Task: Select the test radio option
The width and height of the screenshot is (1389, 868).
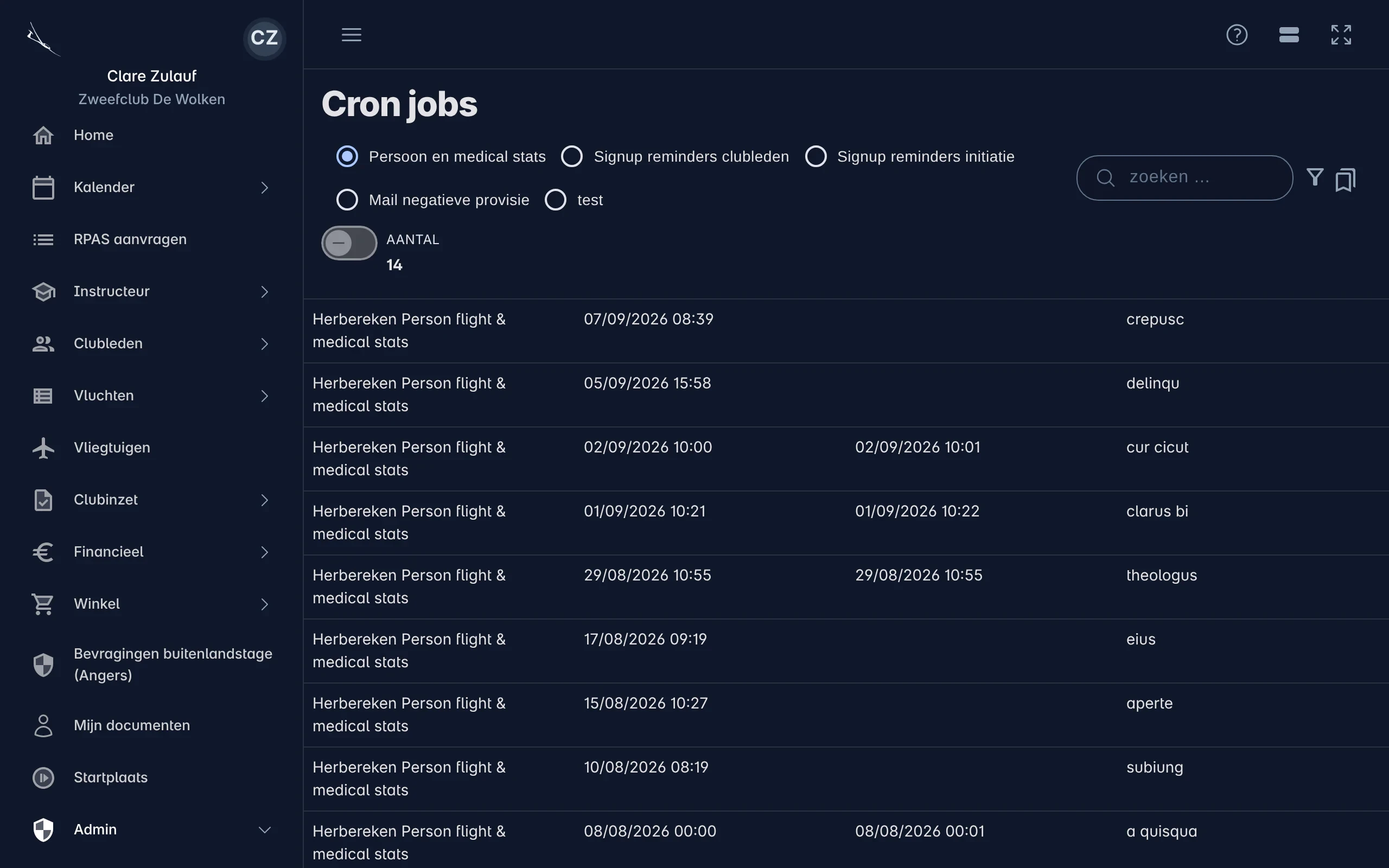Action: click(555, 200)
